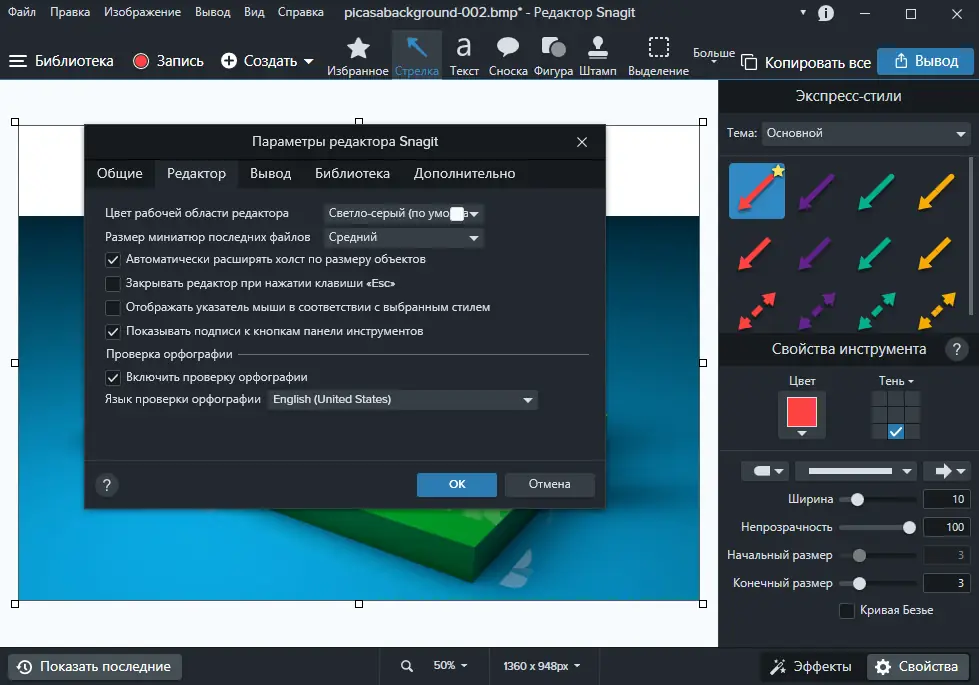Toggle the enable spell check checkbox
Image resolution: width=979 pixels, height=685 pixels.
tap(113, 378)
